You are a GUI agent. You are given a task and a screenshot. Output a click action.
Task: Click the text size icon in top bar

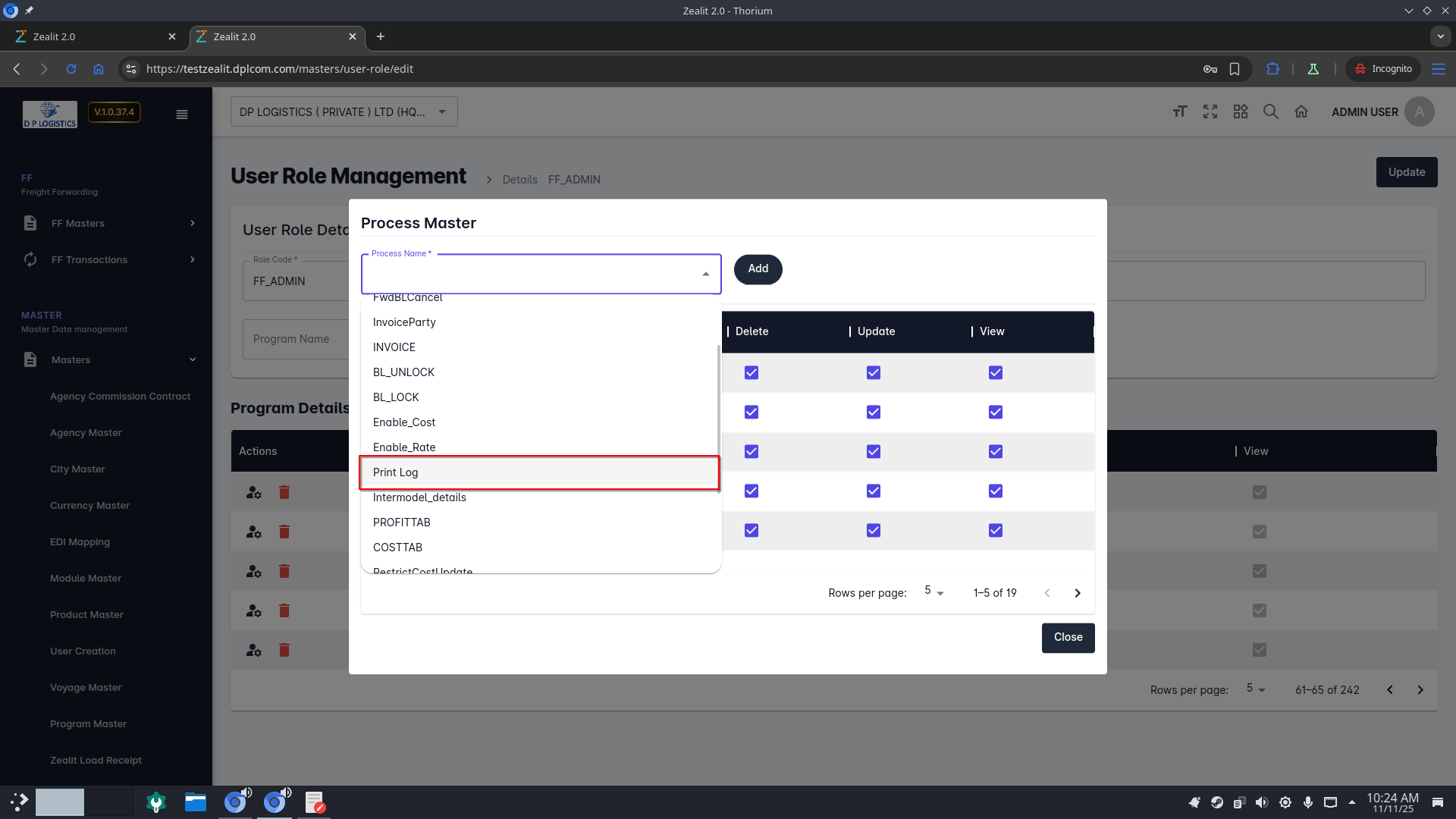[x=1180, y=112]
